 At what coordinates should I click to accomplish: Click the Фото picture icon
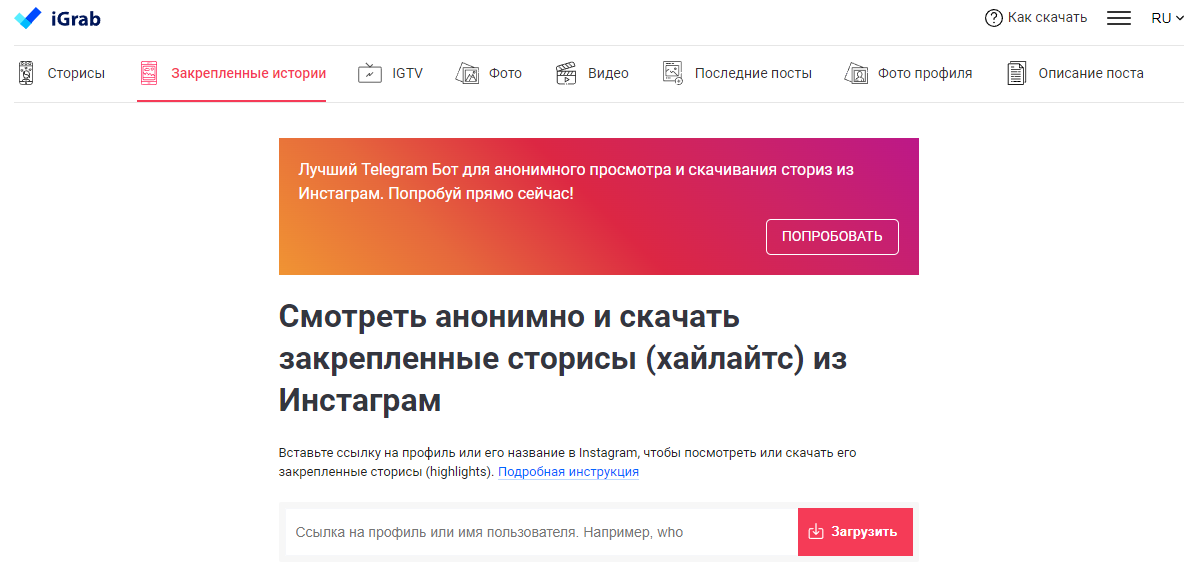point(467,73)
